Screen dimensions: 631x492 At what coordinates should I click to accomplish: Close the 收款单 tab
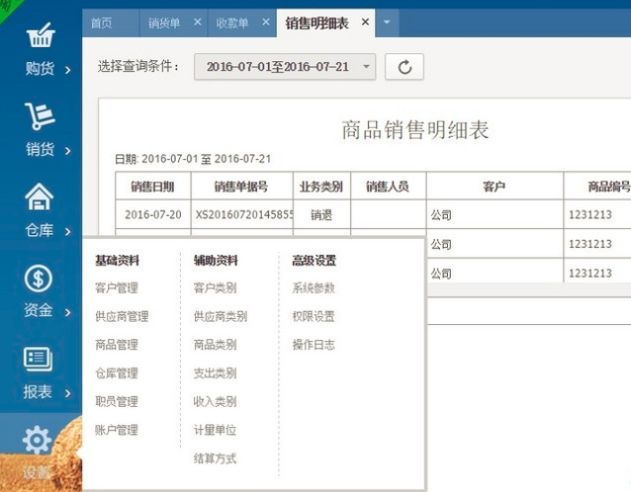tap(266, 21)
